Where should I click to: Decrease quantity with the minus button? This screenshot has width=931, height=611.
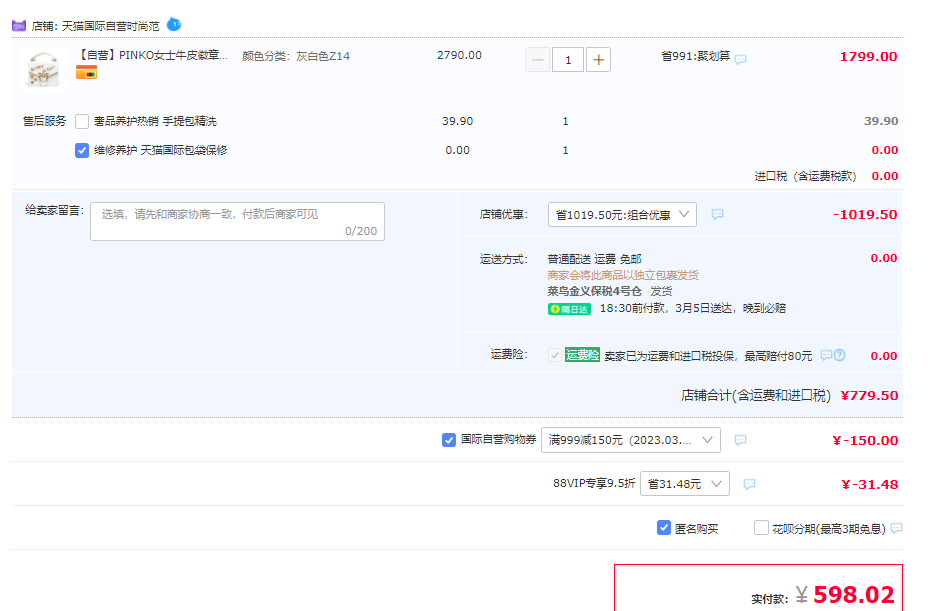[x=537, y=60]
